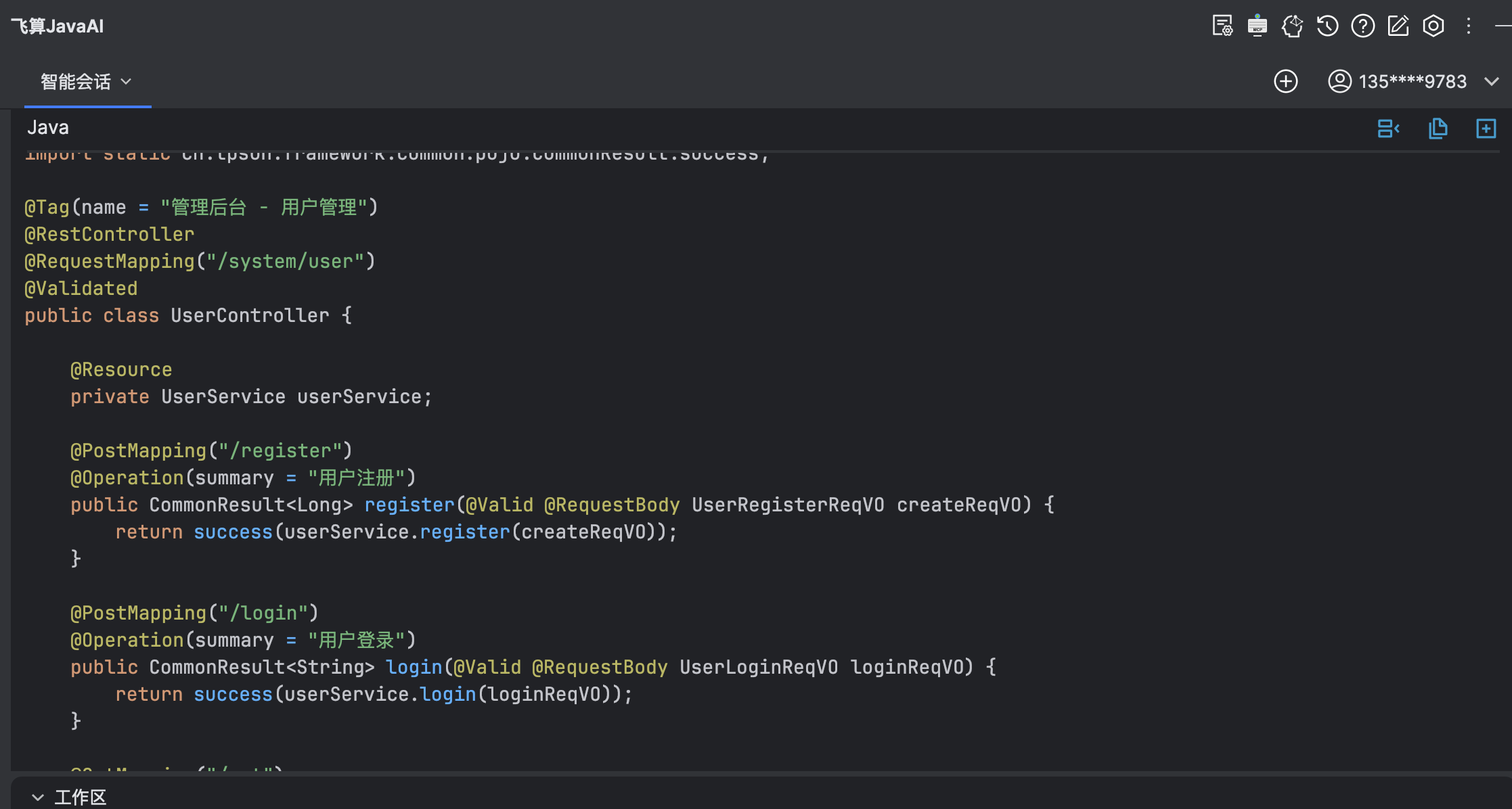The image size is (1512, 809).
Task: Click the Java language label
Action: (x=48, y=127)
